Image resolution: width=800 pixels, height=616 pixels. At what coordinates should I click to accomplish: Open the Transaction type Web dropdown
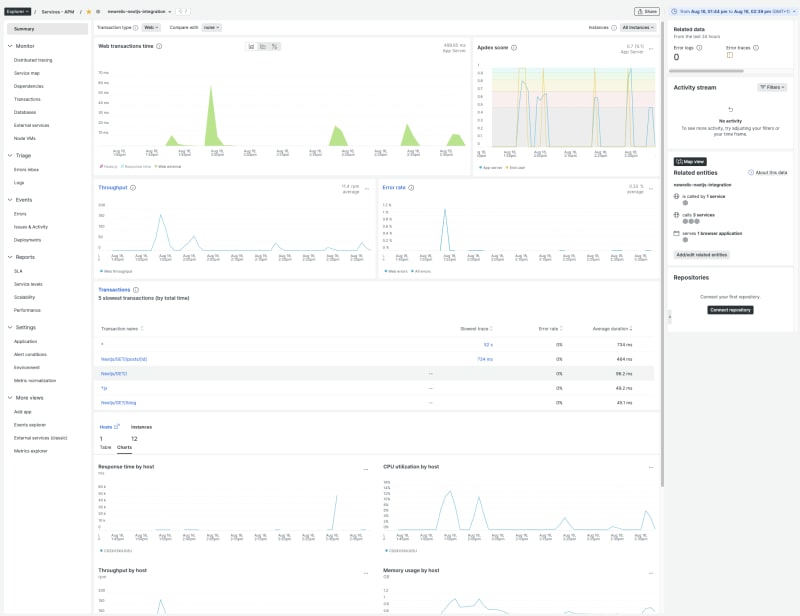coord(153,27)
